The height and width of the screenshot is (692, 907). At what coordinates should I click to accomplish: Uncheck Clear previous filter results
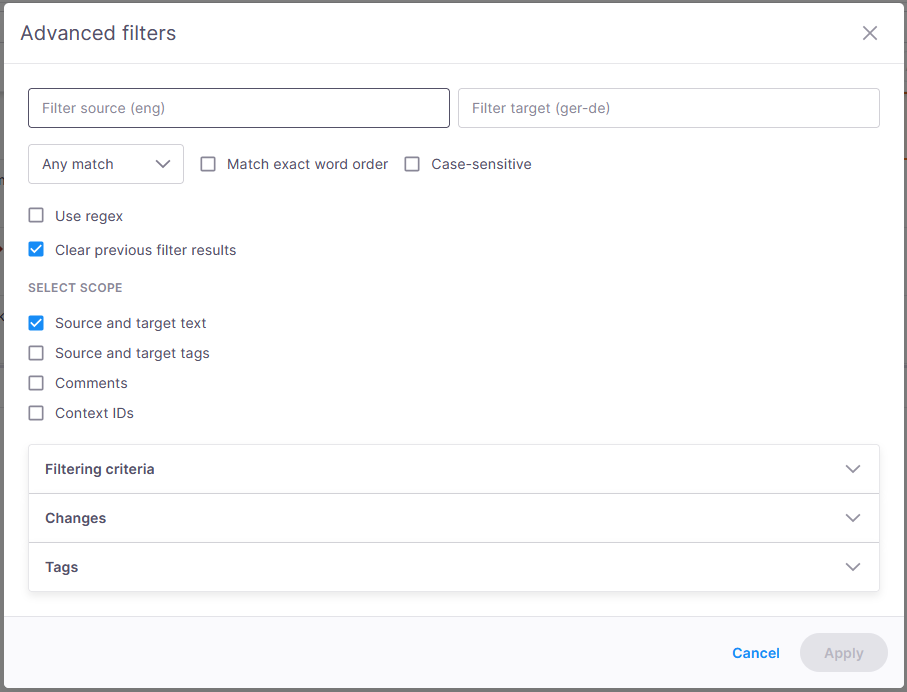point(36,249)
